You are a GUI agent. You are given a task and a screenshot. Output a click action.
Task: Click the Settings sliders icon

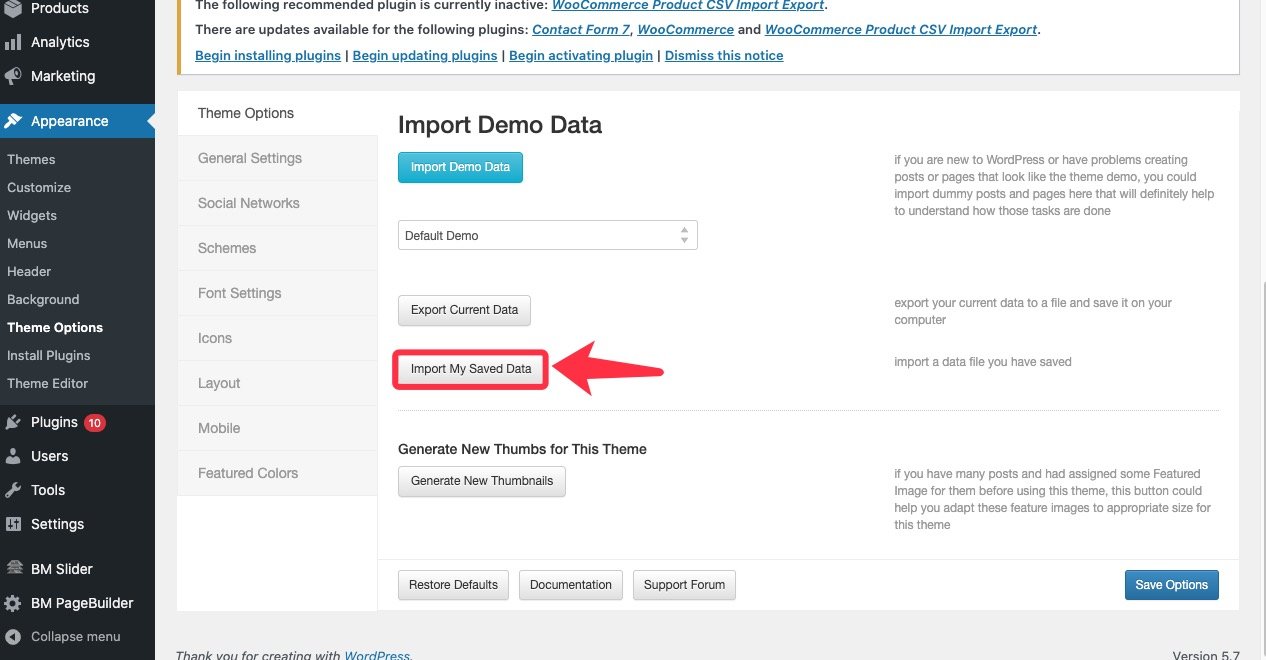coord(13,524)
